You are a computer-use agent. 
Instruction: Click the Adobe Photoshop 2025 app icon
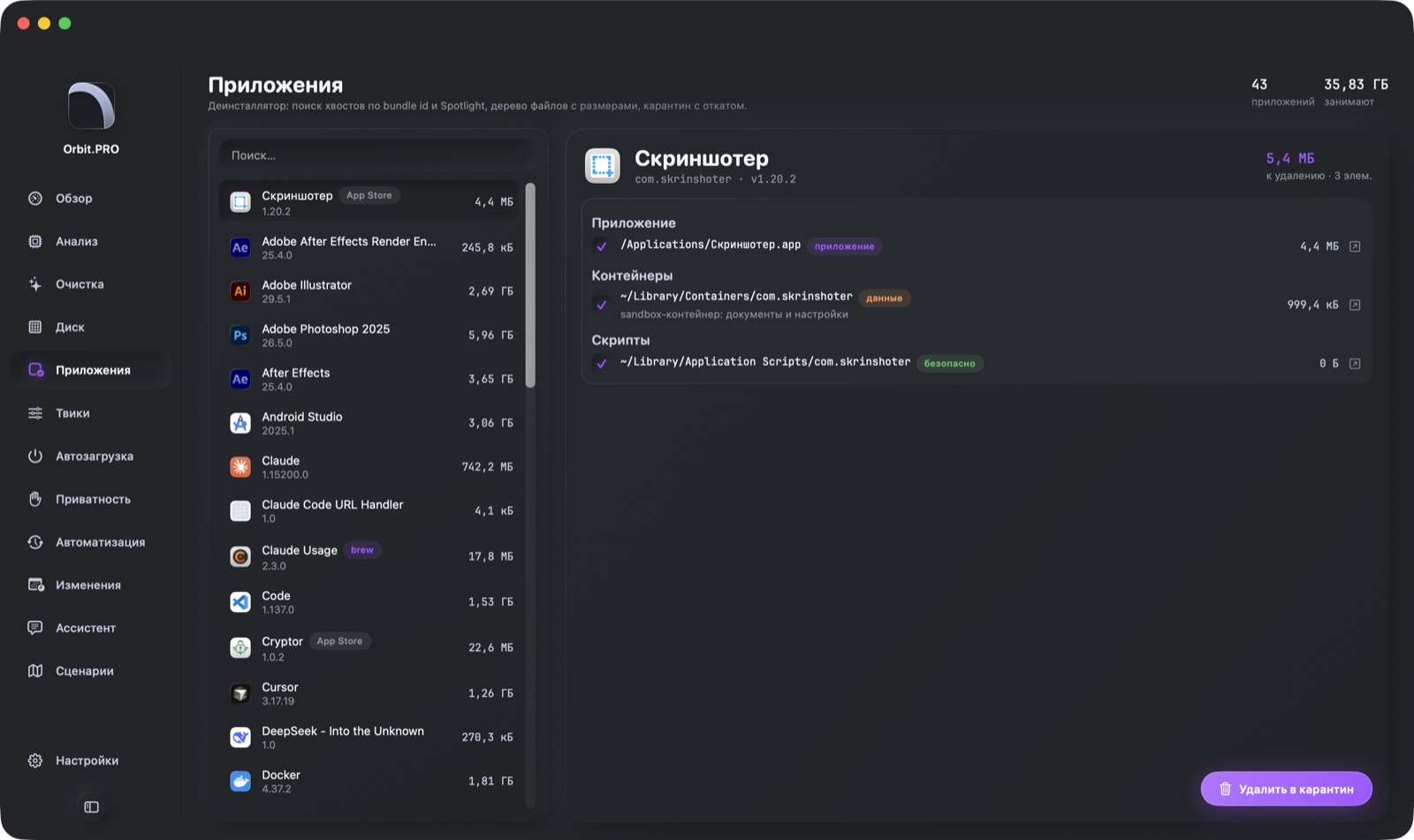click(x=240, y=336)
